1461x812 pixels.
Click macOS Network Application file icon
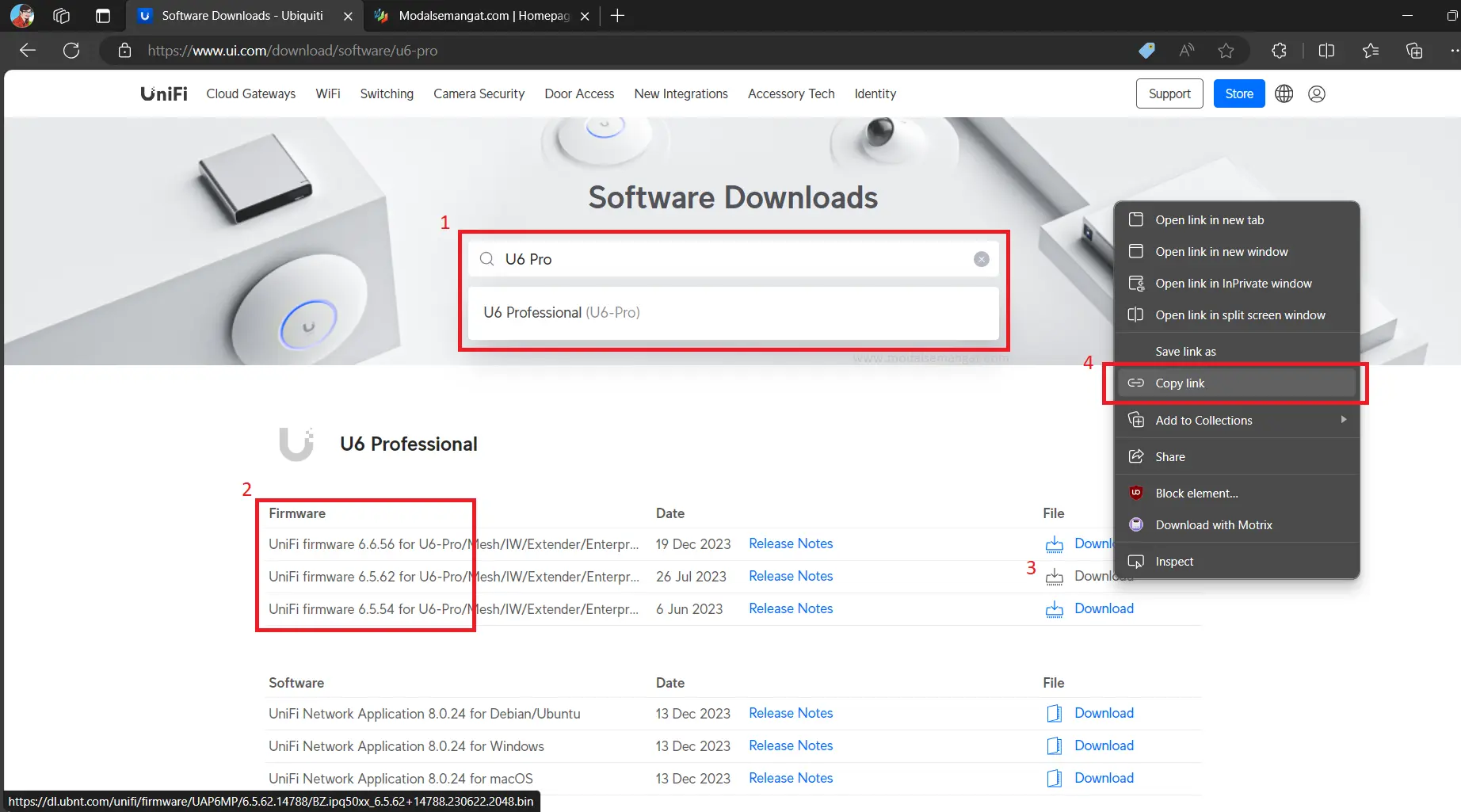point(1054,778)
